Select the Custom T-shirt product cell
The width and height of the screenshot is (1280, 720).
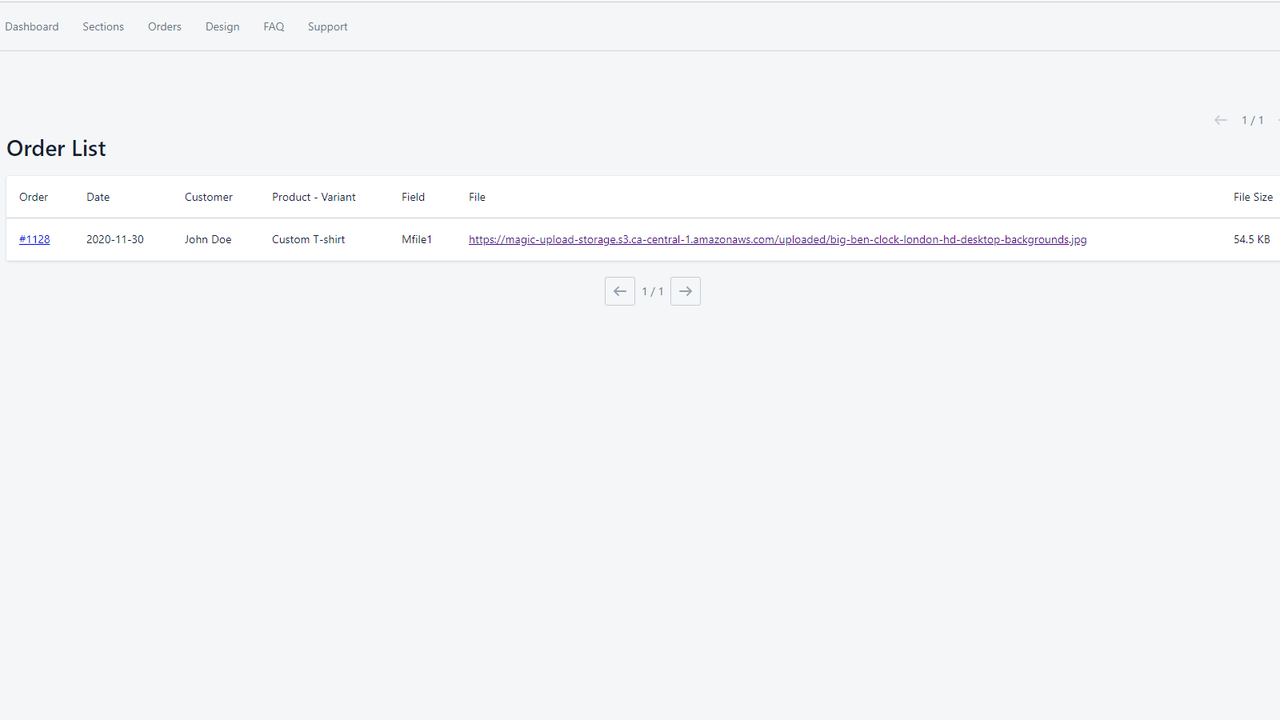pyautogui.click(x=308, y=239)
